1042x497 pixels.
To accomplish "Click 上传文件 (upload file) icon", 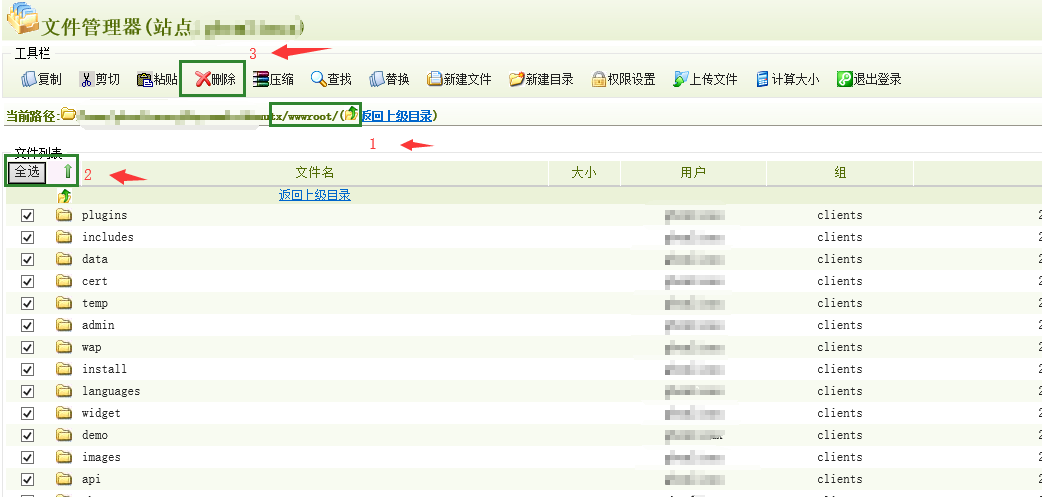I will coord(681,79).
